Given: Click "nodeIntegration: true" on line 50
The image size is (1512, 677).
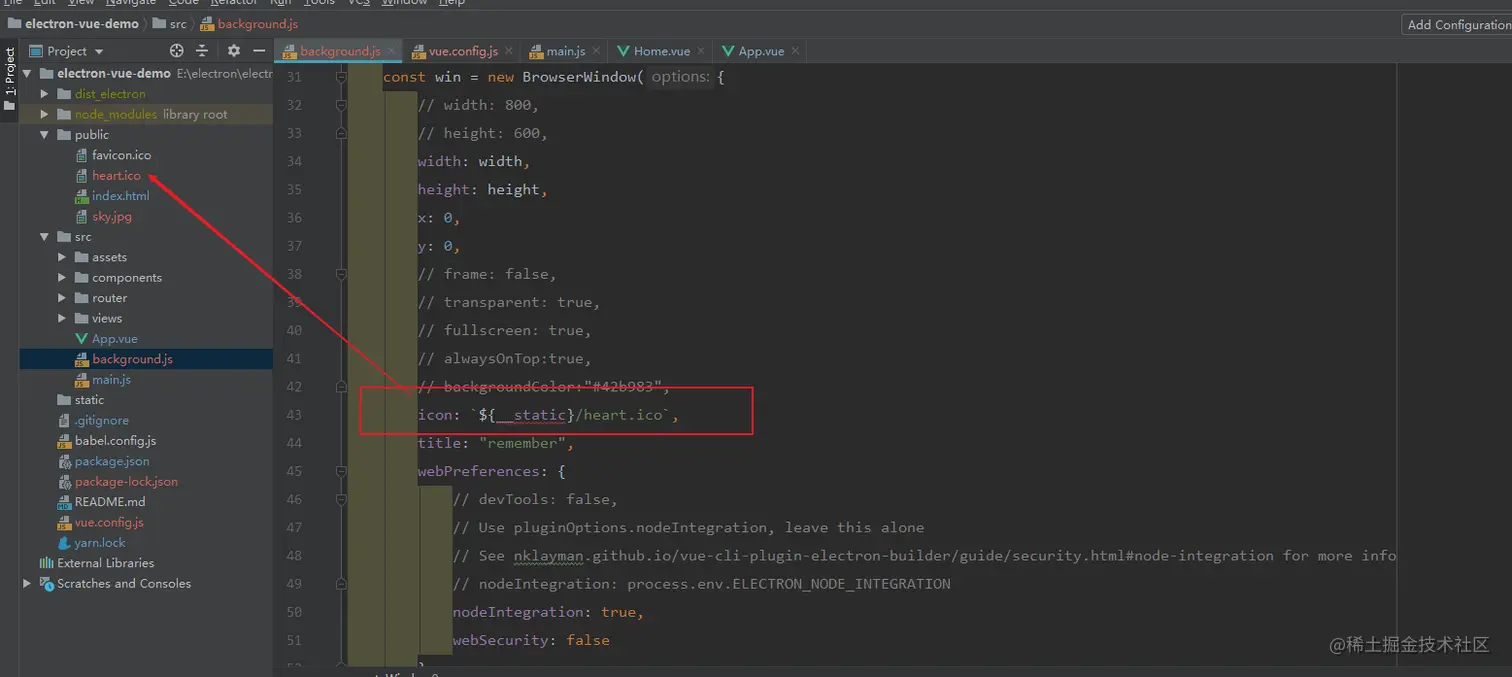Looking at the screenshot, I should (x=544, y=612).
